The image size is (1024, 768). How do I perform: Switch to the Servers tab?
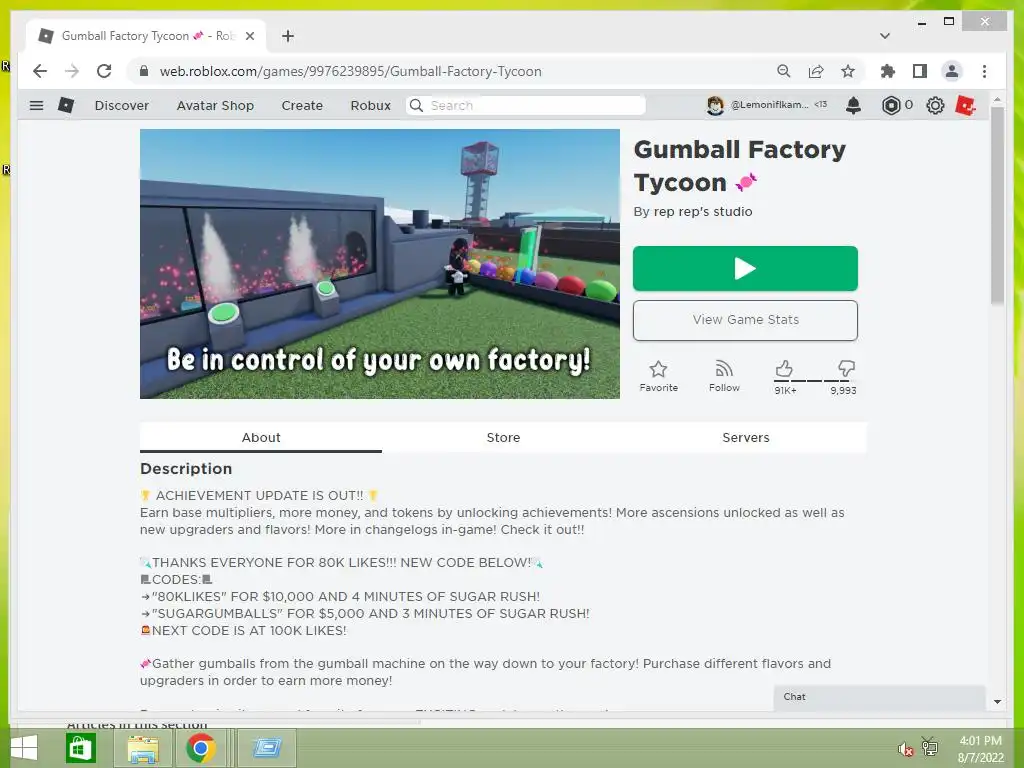pos(746,438)
